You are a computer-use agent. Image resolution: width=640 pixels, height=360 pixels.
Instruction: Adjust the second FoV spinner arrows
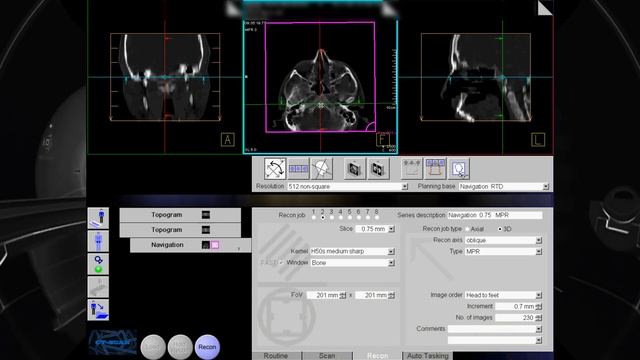point(392,295)
